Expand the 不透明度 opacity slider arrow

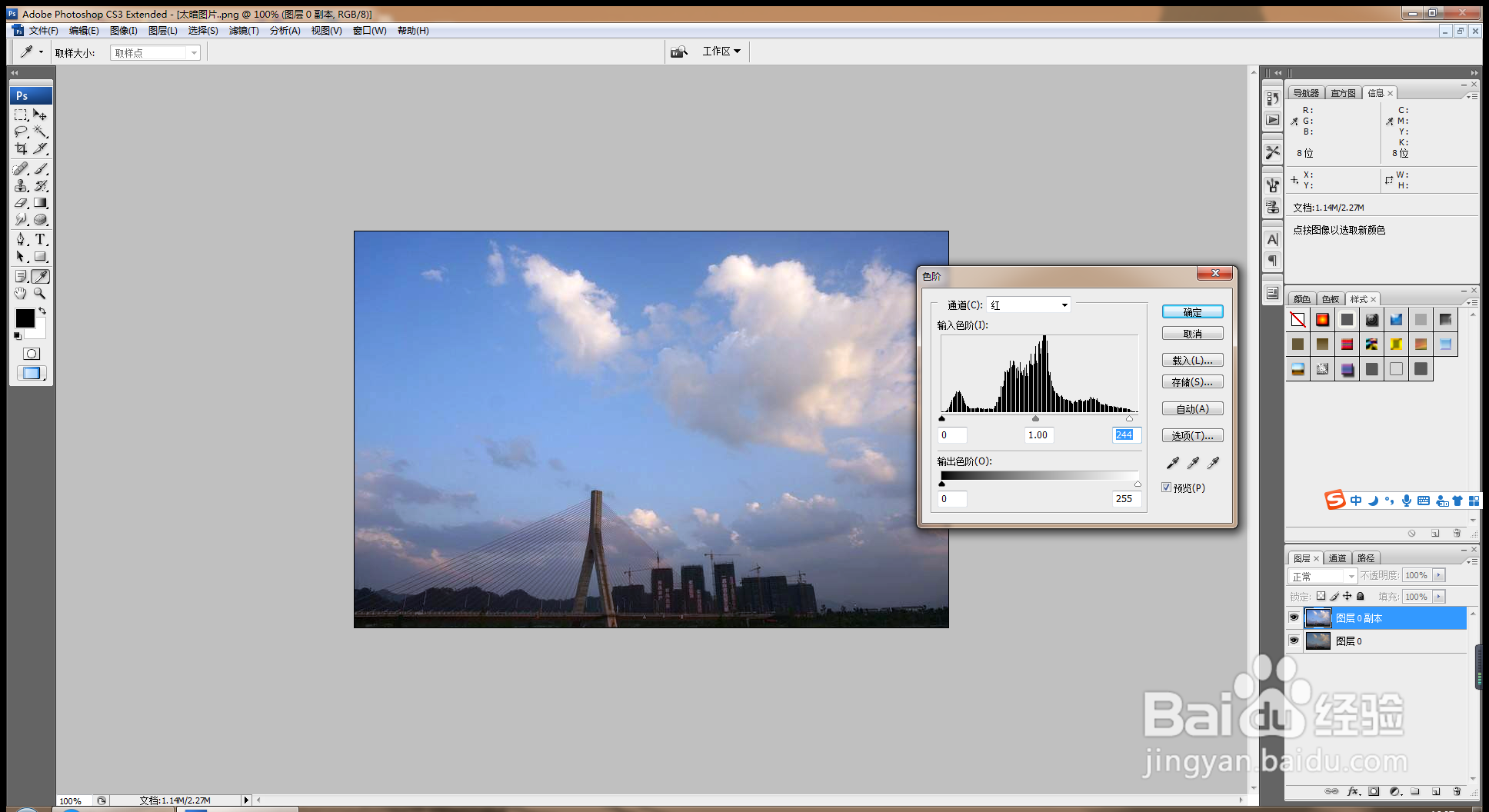1438,575
